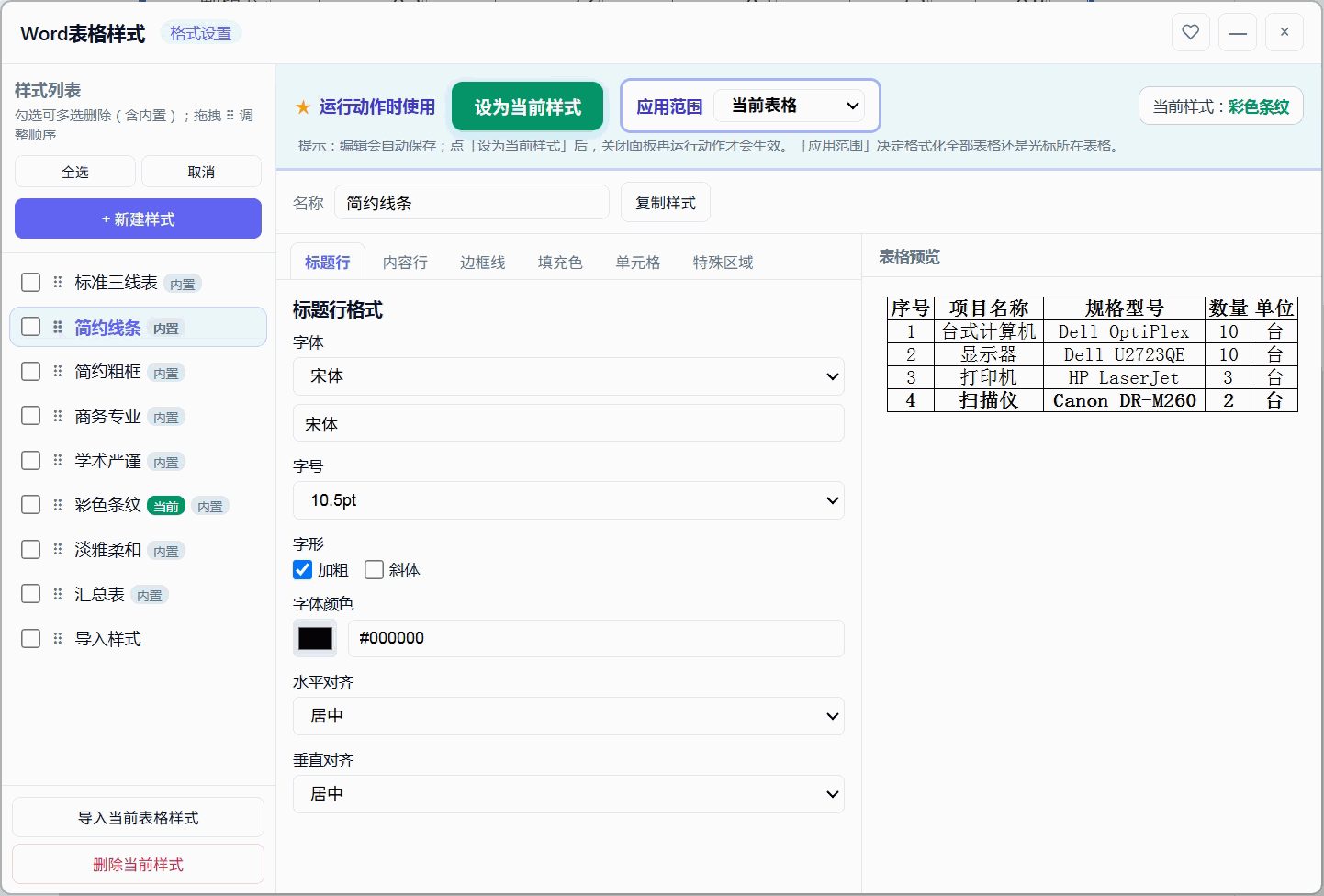Click the #000000 color hex field
This screenshot has height=896, width=1324.
pyautogui.click(x=594, y=638)
